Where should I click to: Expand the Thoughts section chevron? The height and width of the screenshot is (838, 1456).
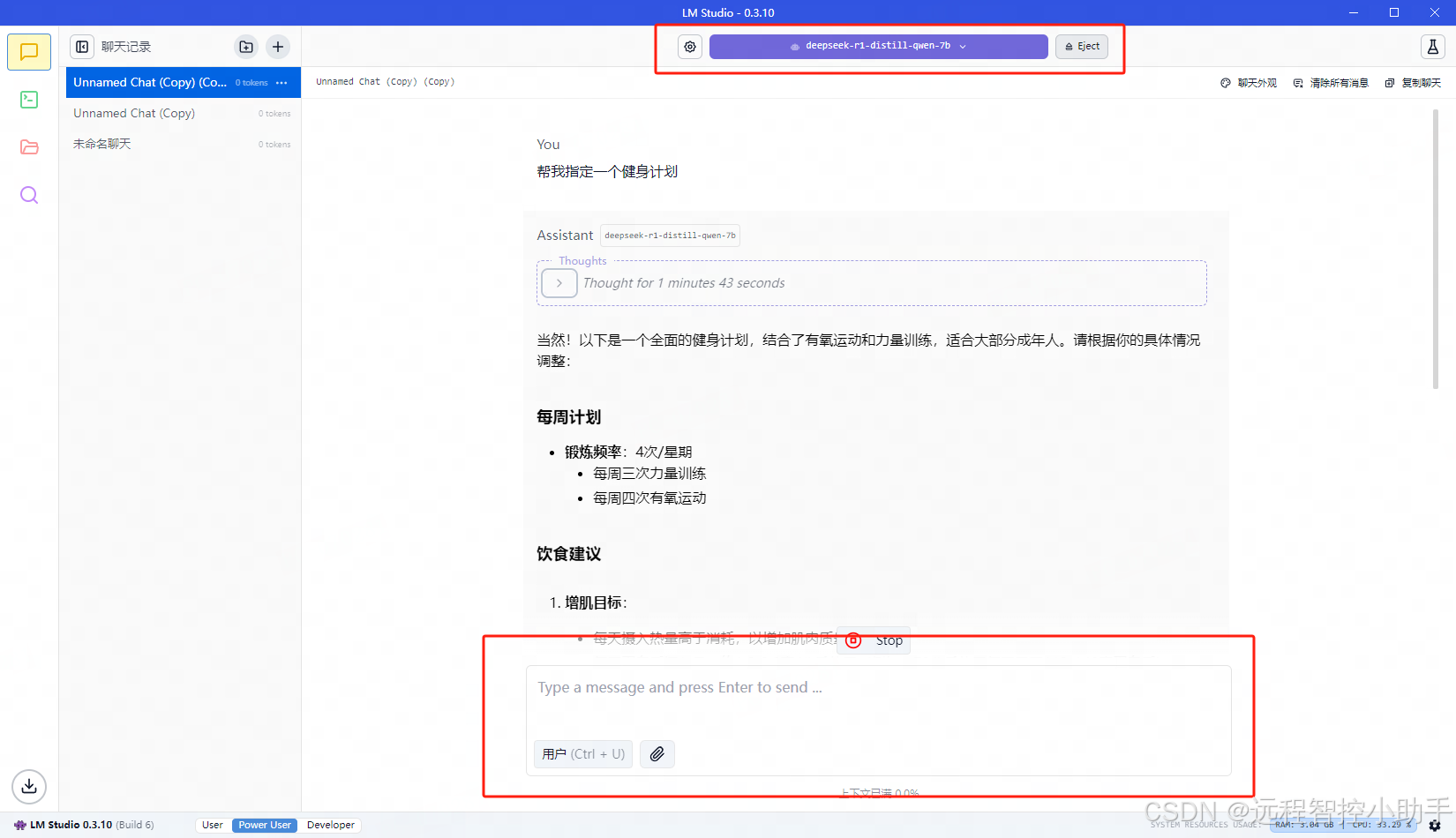coord(559,283)
